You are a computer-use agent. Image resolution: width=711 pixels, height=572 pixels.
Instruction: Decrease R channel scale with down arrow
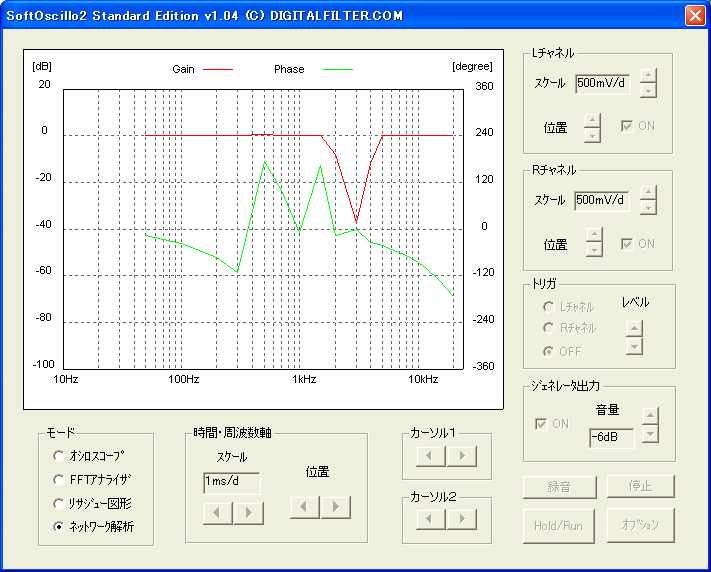(x=648, y=208)
